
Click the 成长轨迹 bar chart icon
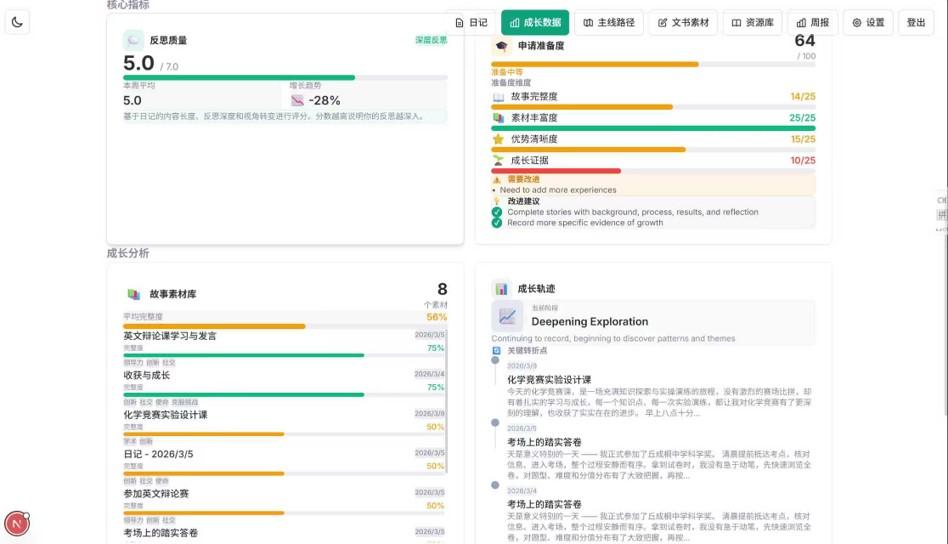click(x=501, y=289)
